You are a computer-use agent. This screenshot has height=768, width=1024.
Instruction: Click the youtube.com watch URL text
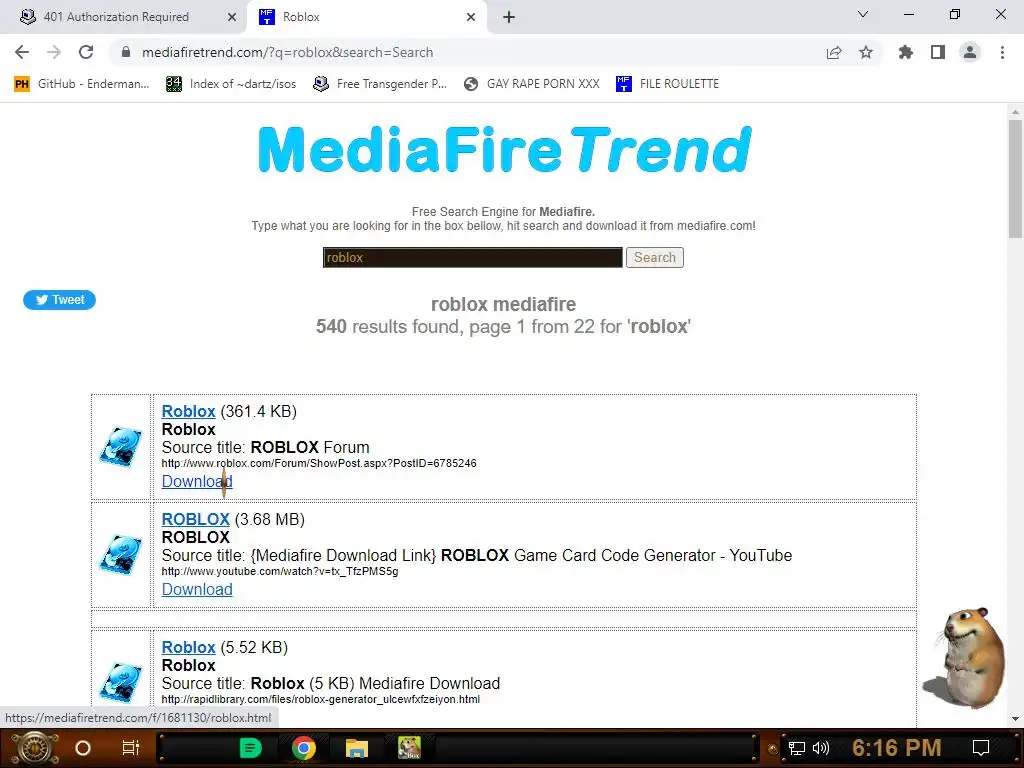point(280,571)
